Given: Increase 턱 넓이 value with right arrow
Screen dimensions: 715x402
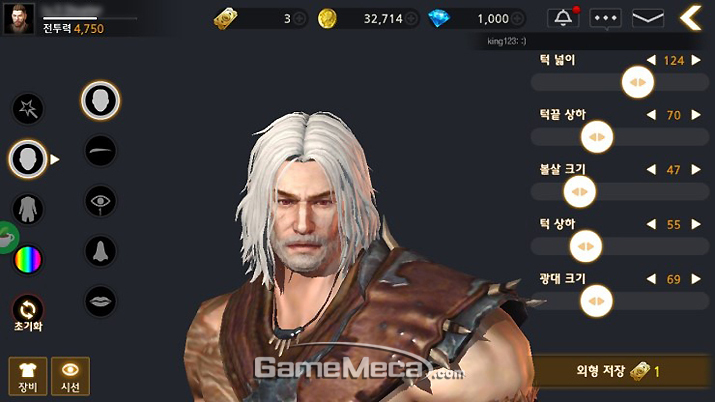Looking at the screenshot, I should (696, 60).
